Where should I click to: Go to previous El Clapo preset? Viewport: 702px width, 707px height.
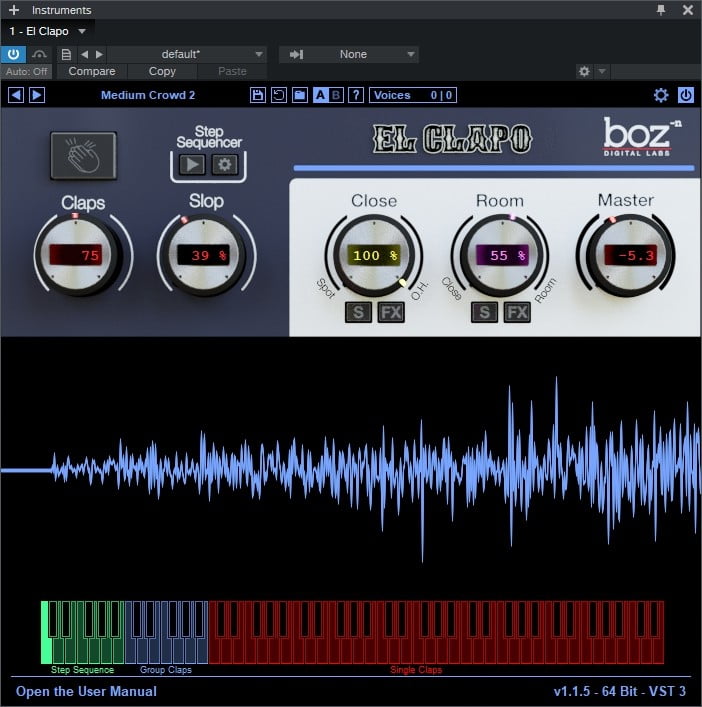(16, 95)
